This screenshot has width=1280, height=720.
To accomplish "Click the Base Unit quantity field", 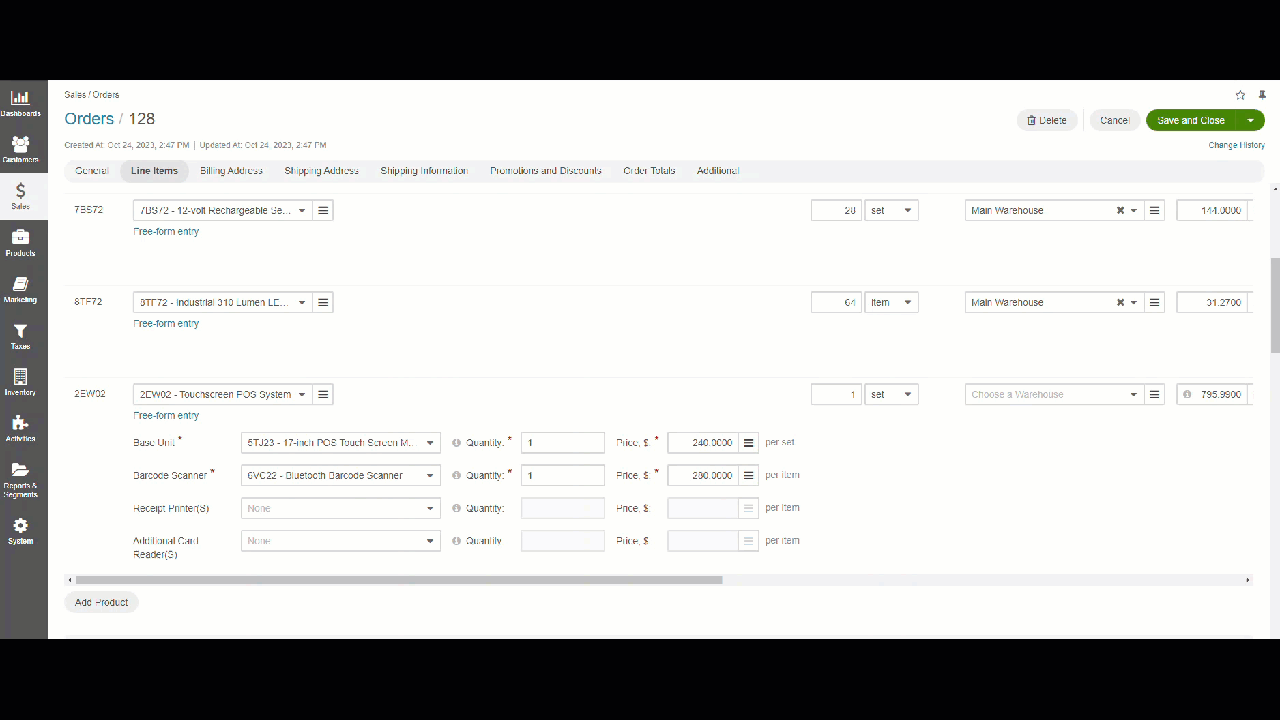I will click(x=563, y=442).
